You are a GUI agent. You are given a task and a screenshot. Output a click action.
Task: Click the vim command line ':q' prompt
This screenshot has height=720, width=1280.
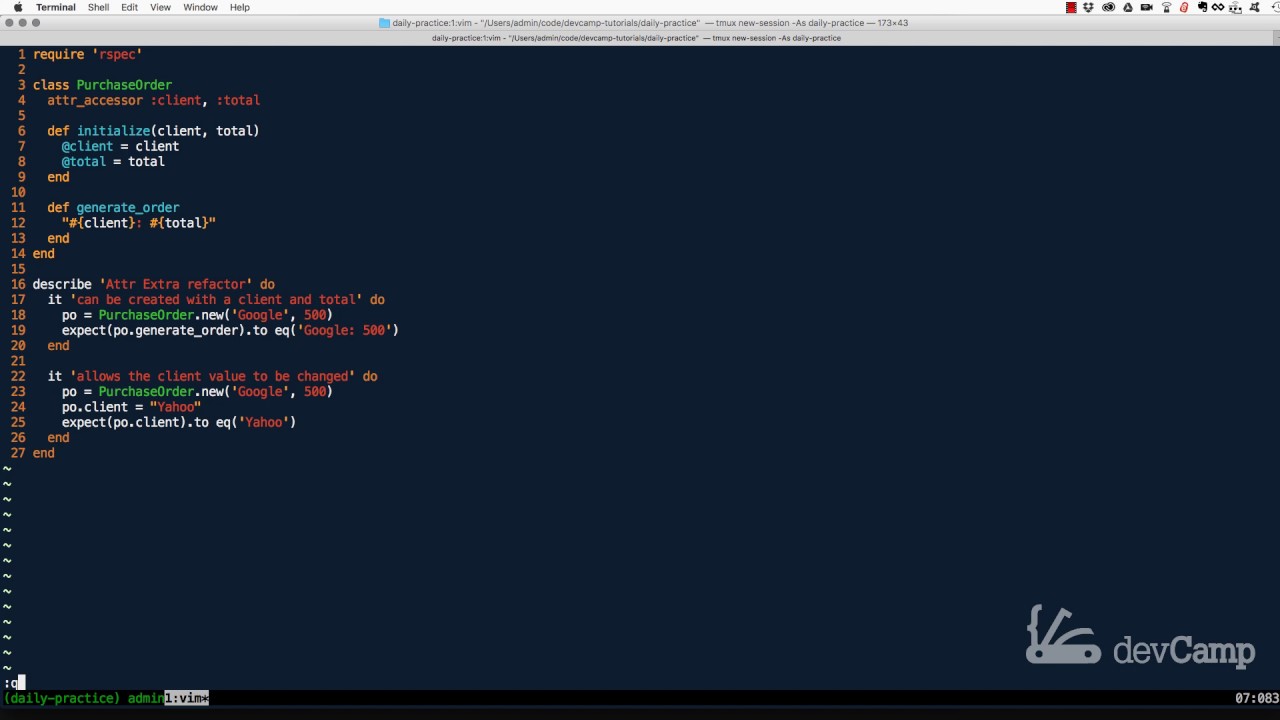(13, 683)
